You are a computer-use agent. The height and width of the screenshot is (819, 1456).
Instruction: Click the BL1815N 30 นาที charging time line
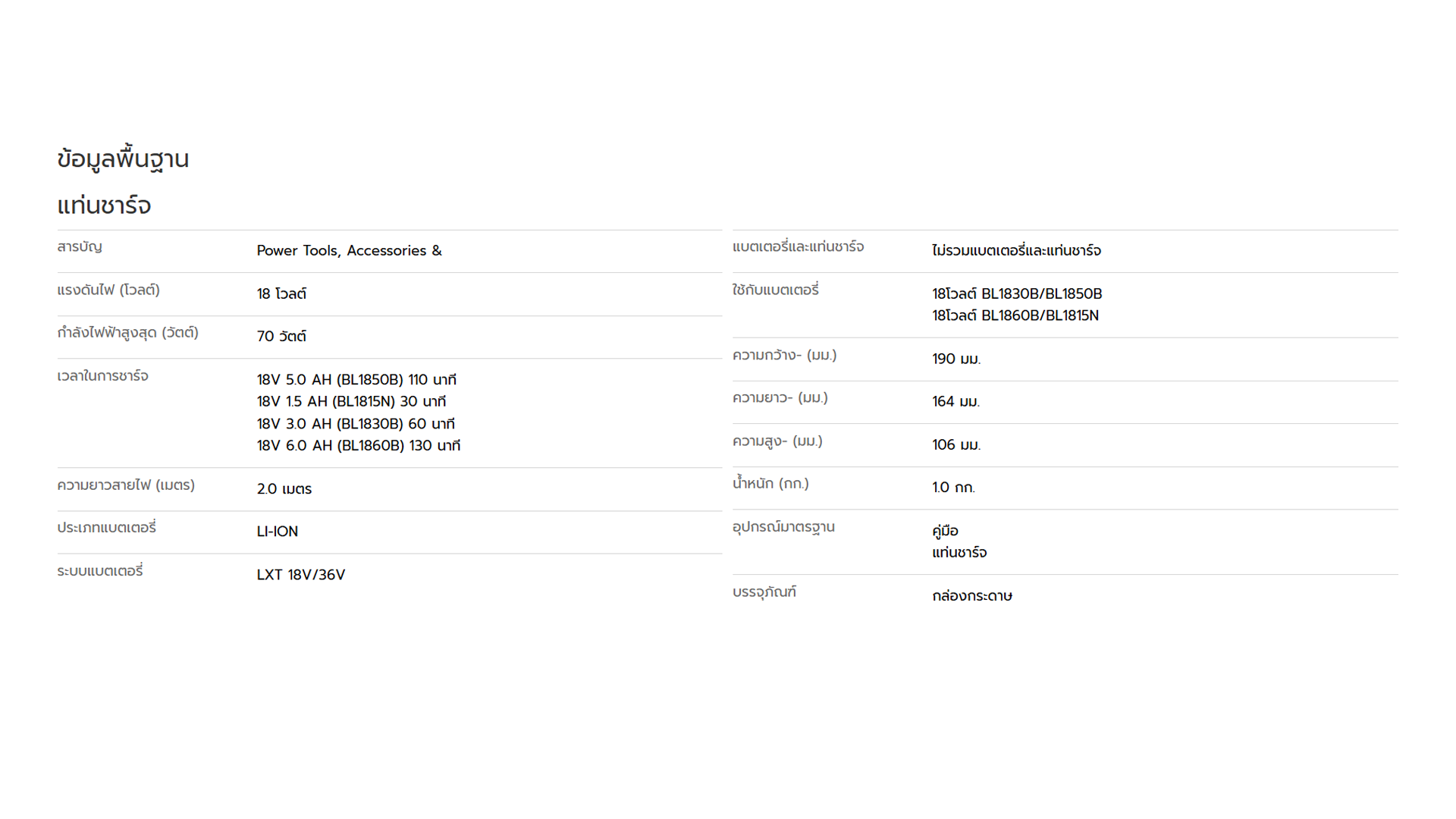[351, 402]
